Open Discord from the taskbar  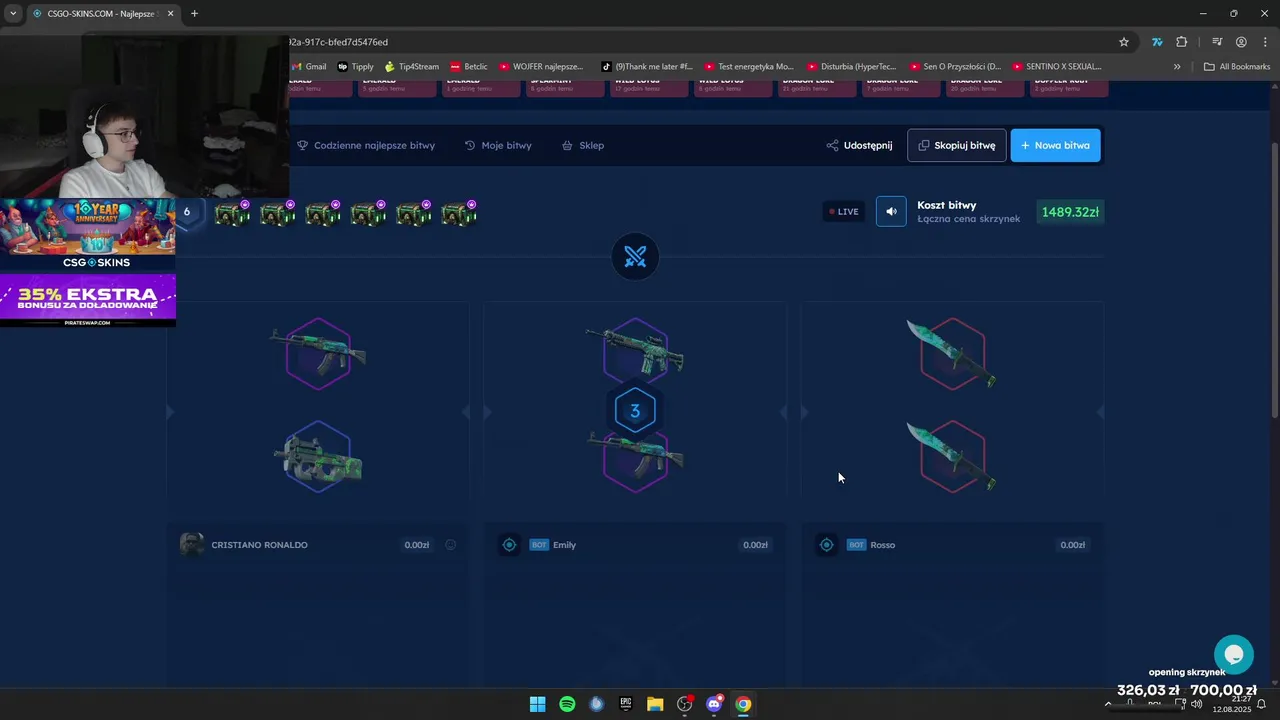(714, 704)
